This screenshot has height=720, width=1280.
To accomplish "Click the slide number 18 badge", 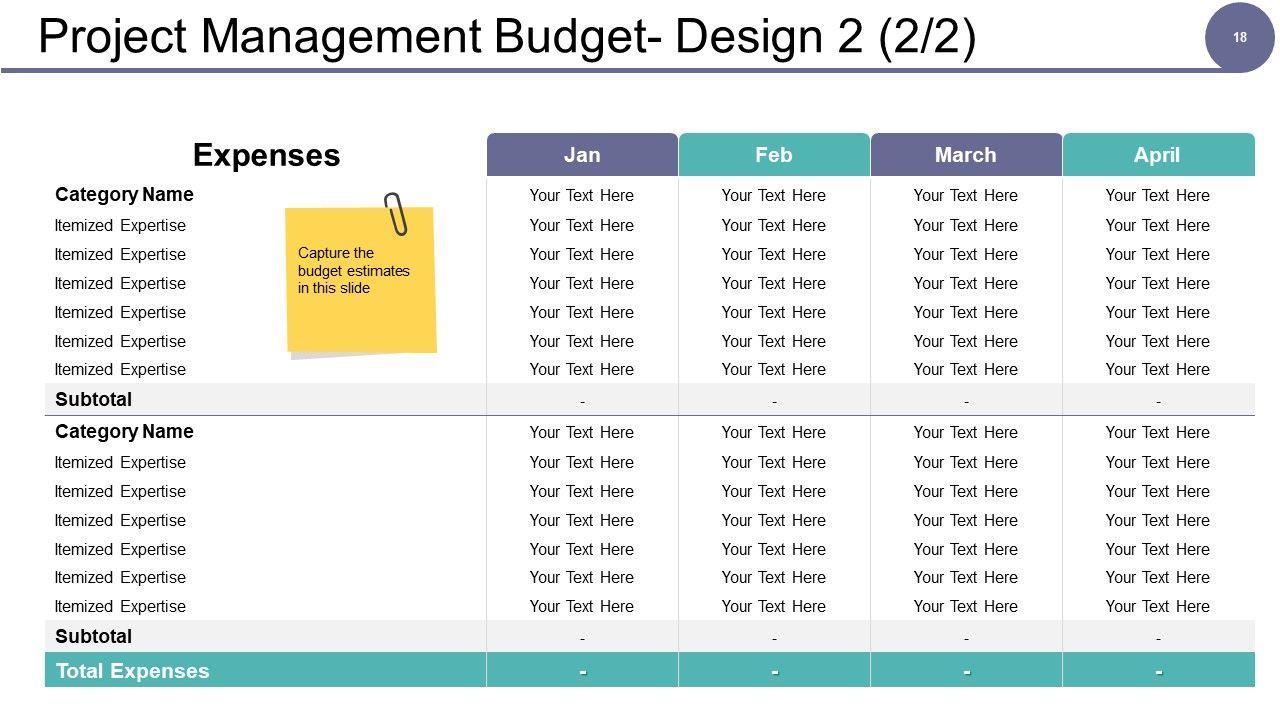I will [x=1240, y=38].
